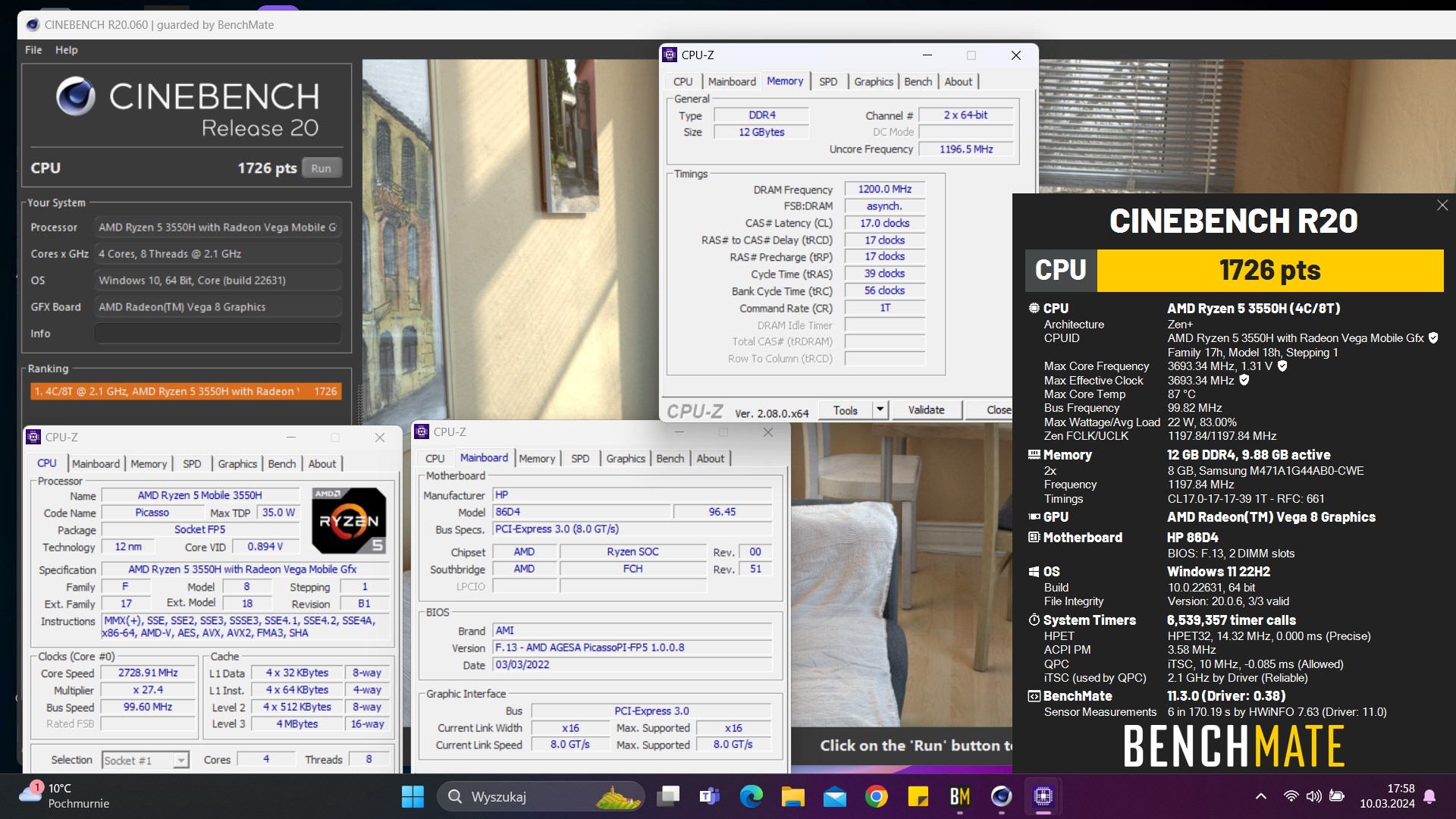This screenshot has width=1456, height=819.
Task: Open Task View from taskbar
Action: 668,796
